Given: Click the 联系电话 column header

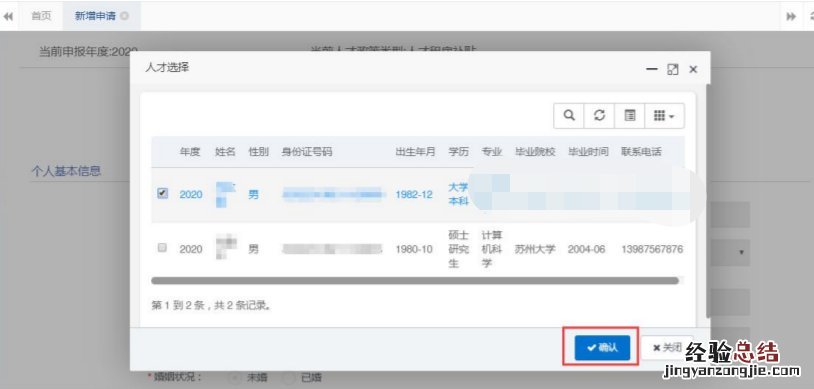Looking at the screenshot, I should pos(642,152).
